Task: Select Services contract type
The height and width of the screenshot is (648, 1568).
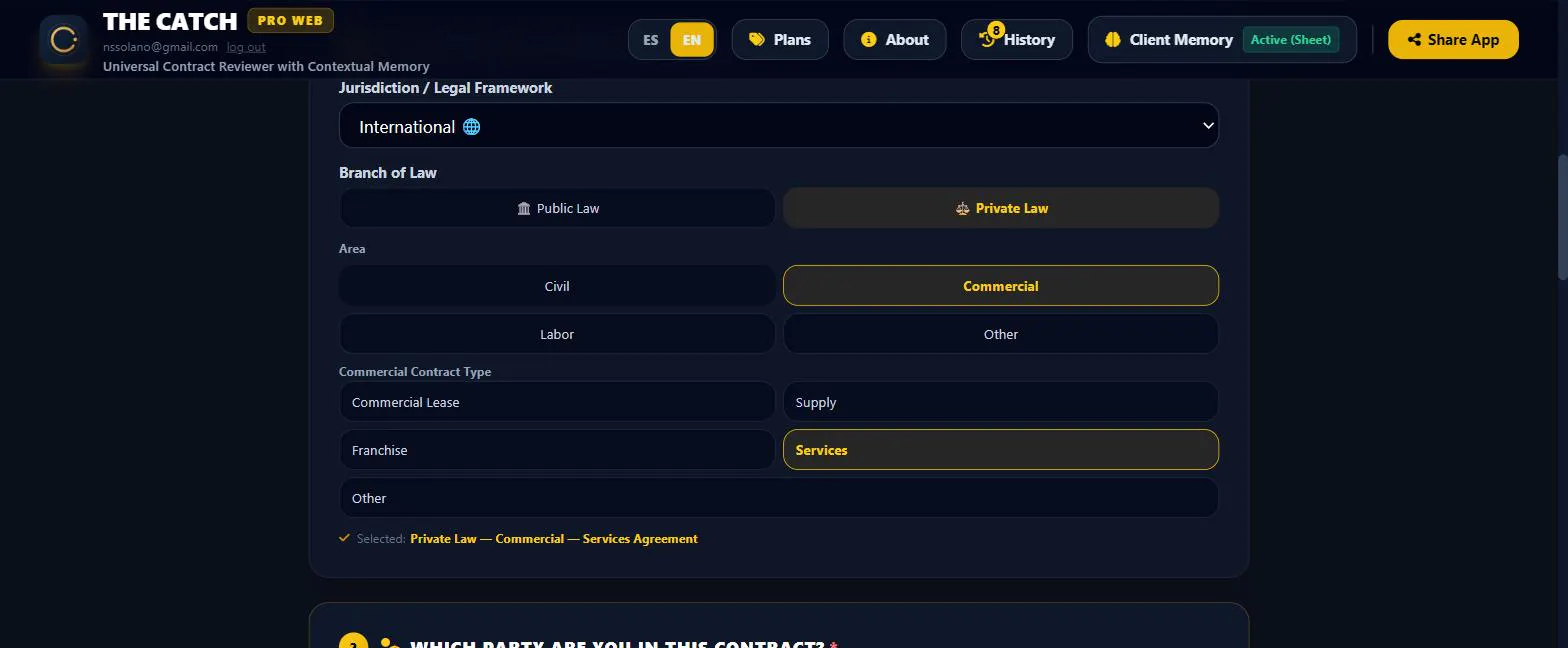Action: 1001,450
